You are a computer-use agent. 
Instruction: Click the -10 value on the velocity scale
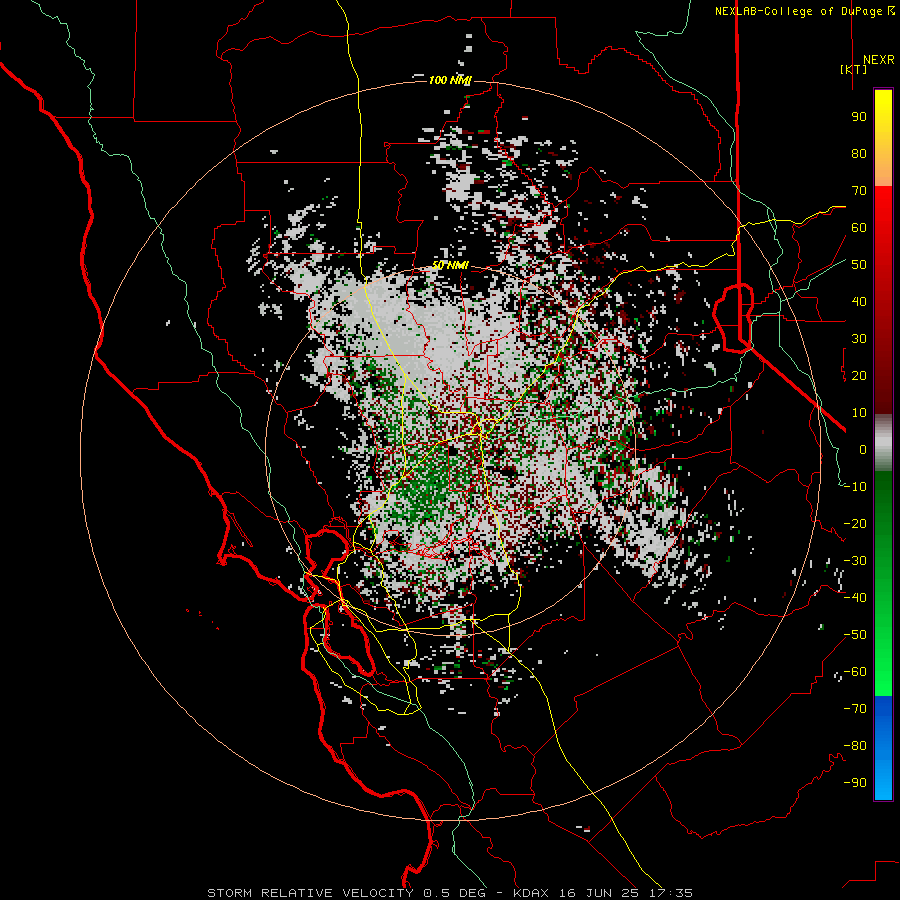pos(855,487)
